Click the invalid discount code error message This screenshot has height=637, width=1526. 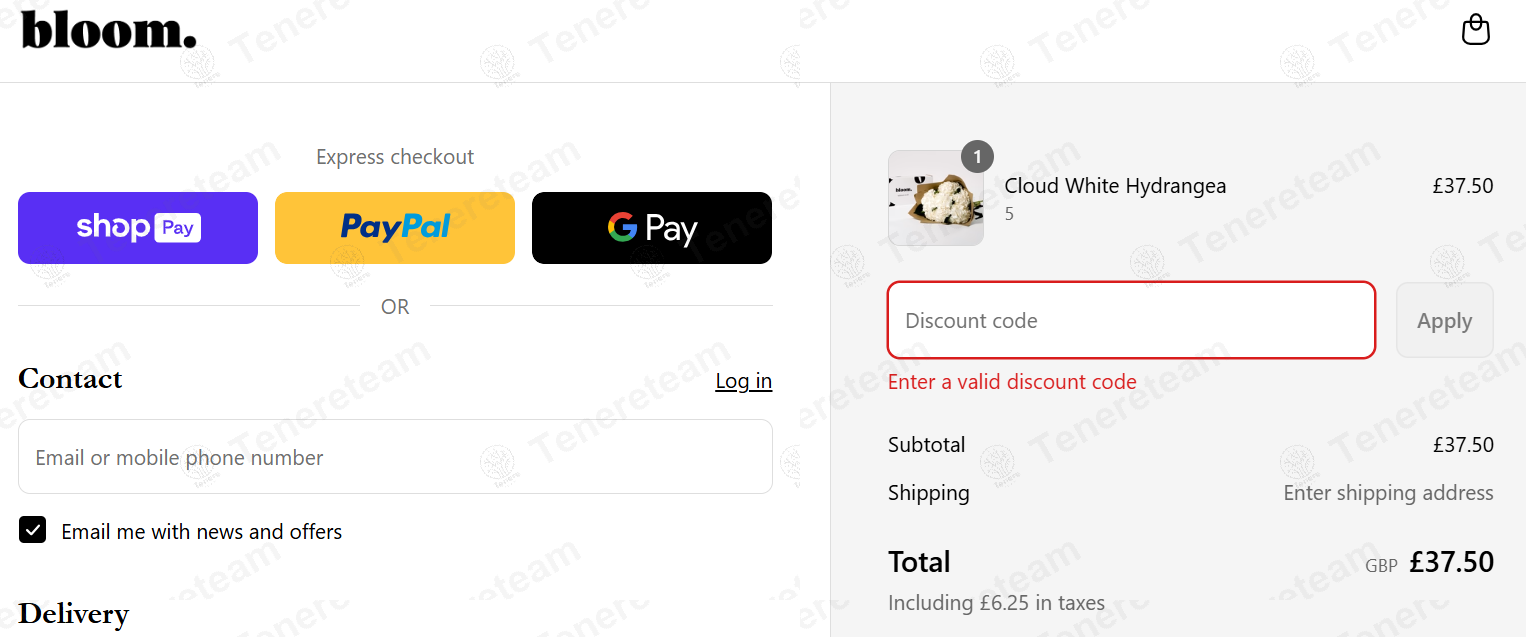point(1012,382)
